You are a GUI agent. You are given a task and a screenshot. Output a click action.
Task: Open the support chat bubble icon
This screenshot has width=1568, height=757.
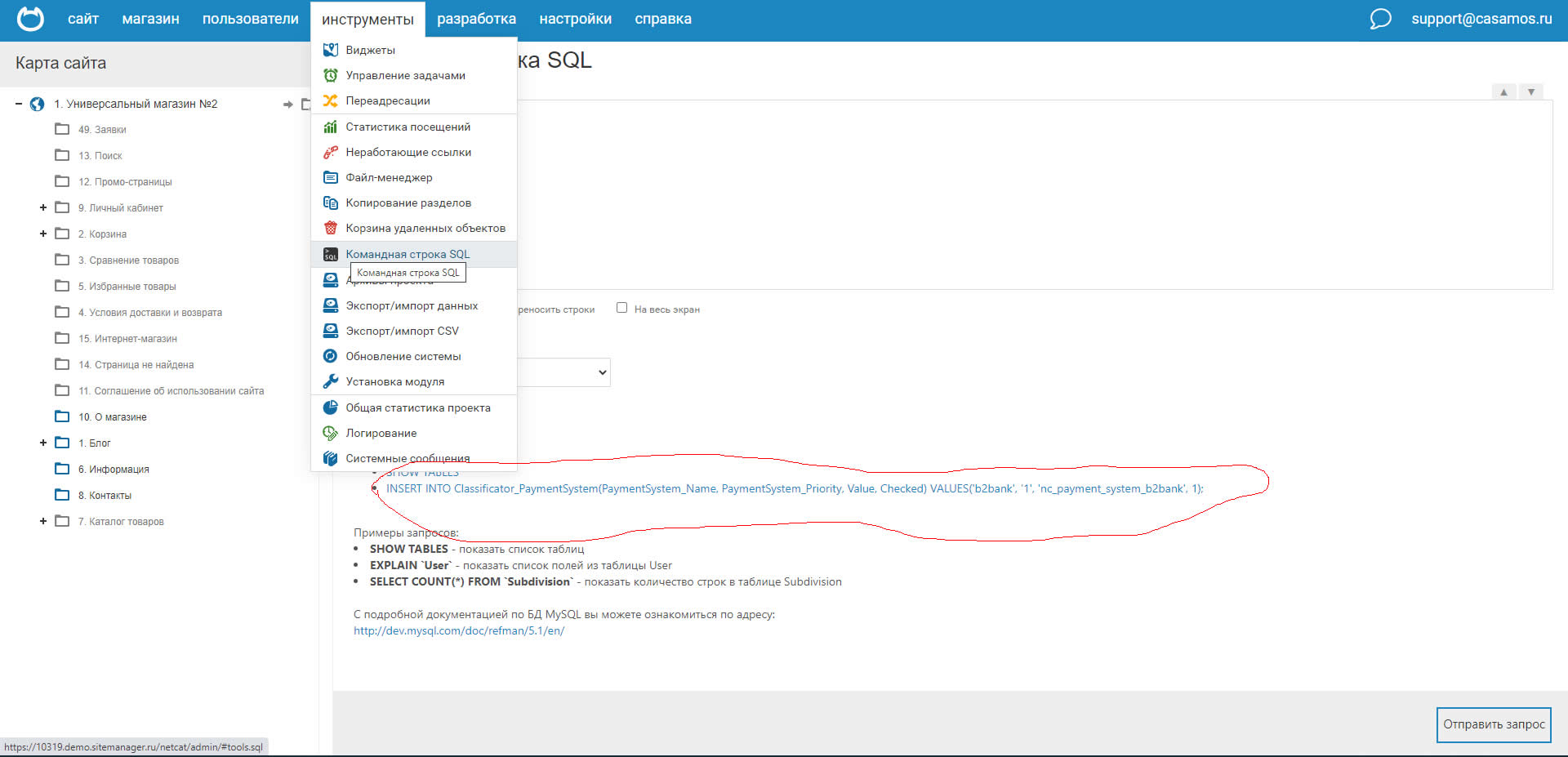(x=1380, y=19)
